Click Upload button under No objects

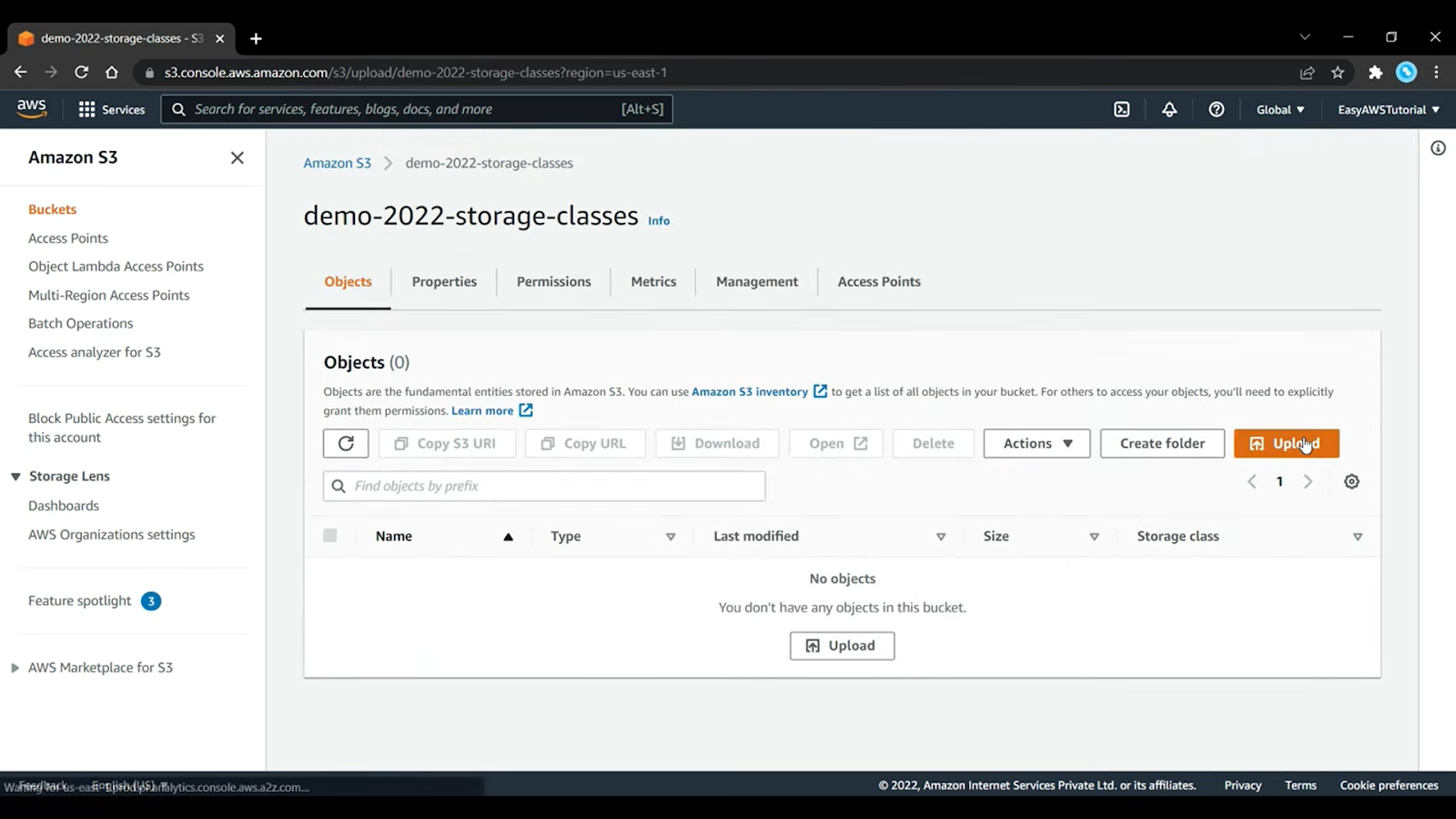[842, 646]
